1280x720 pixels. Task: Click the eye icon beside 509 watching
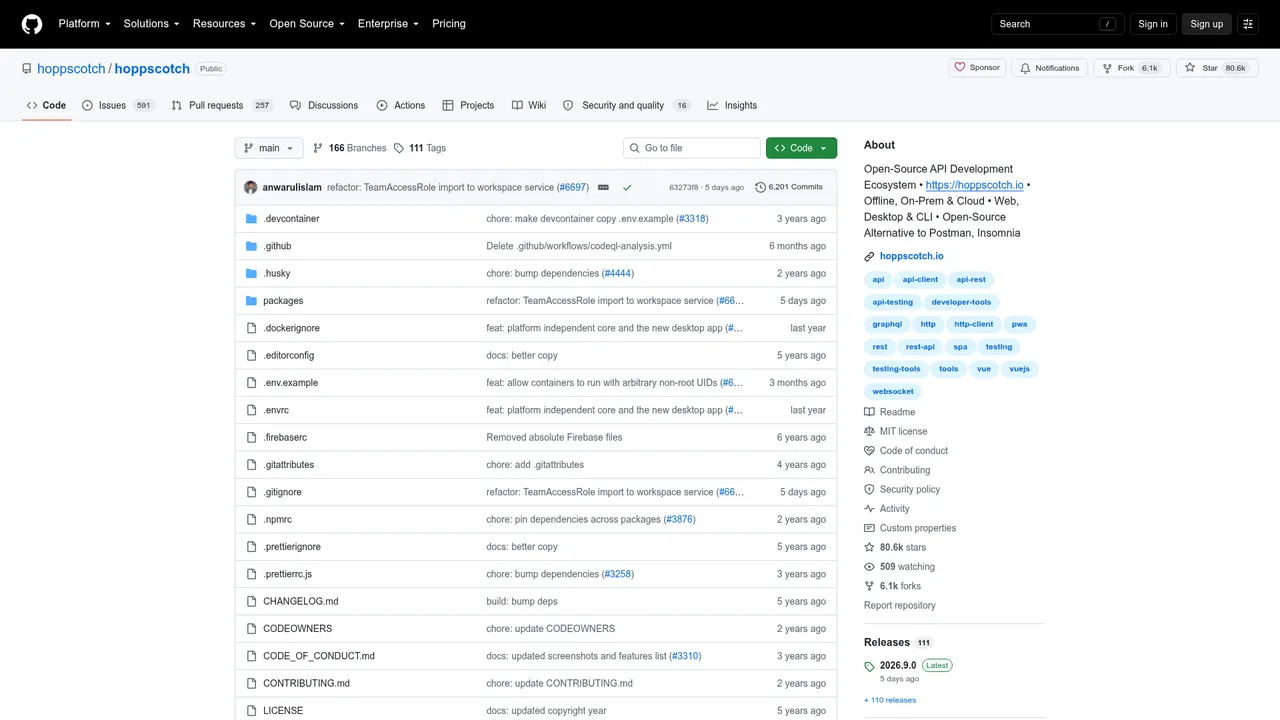coord(870,566)
